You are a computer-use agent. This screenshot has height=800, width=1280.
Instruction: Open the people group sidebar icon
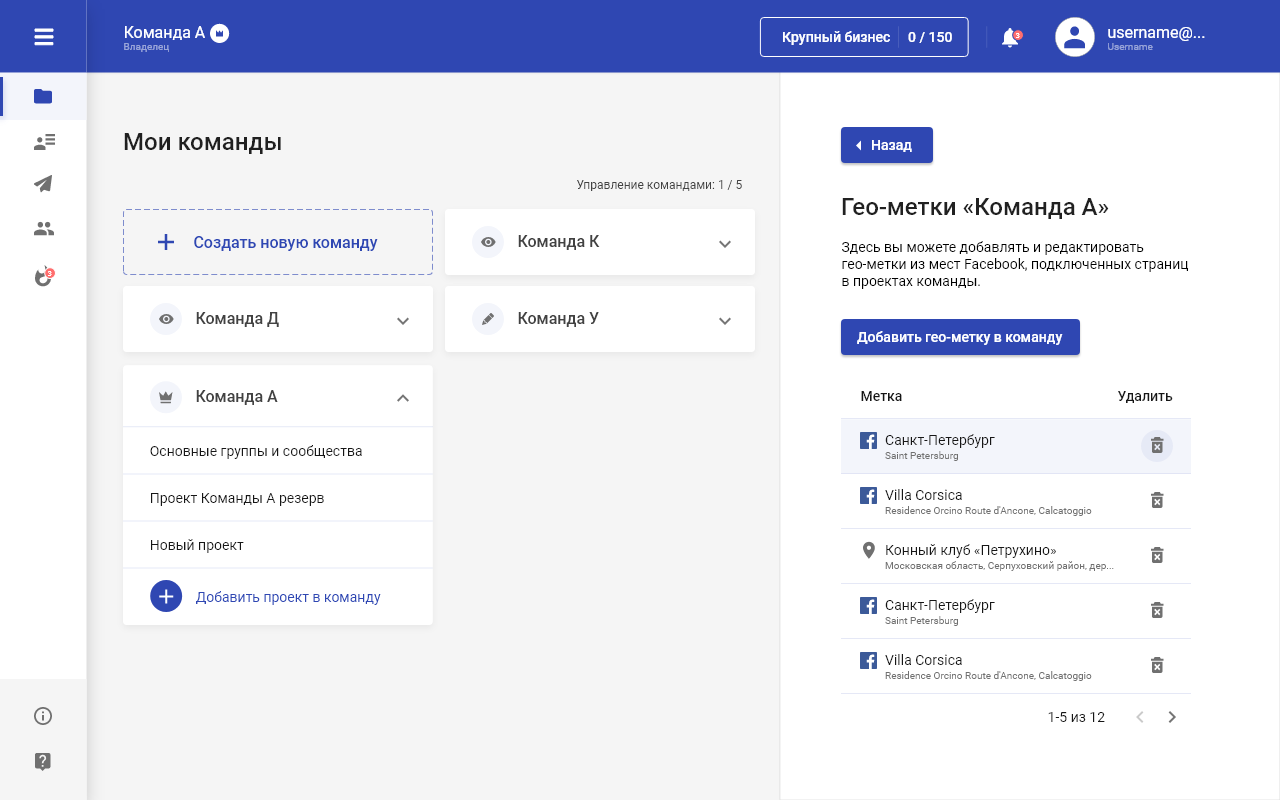point(43,229)
